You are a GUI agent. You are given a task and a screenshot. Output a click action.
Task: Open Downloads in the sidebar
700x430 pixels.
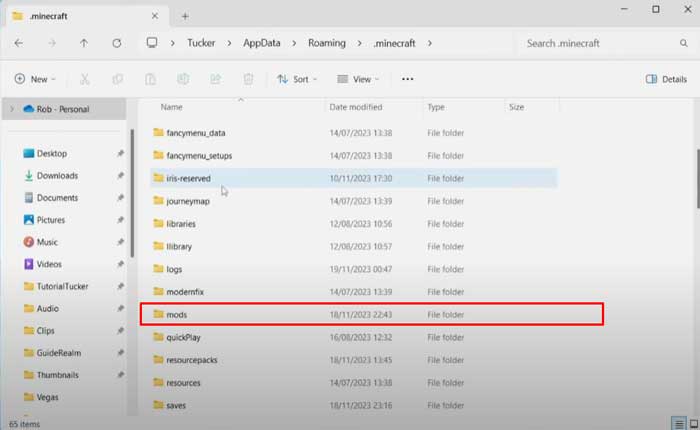[57, 175]
